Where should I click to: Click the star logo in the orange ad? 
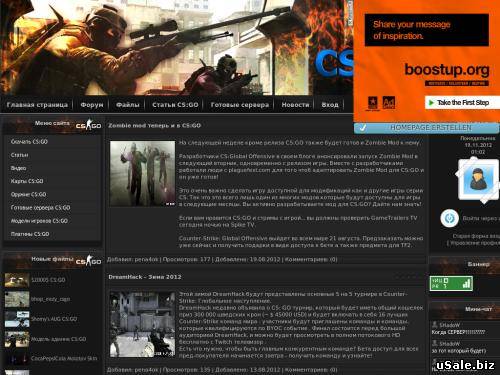[372, 103]
